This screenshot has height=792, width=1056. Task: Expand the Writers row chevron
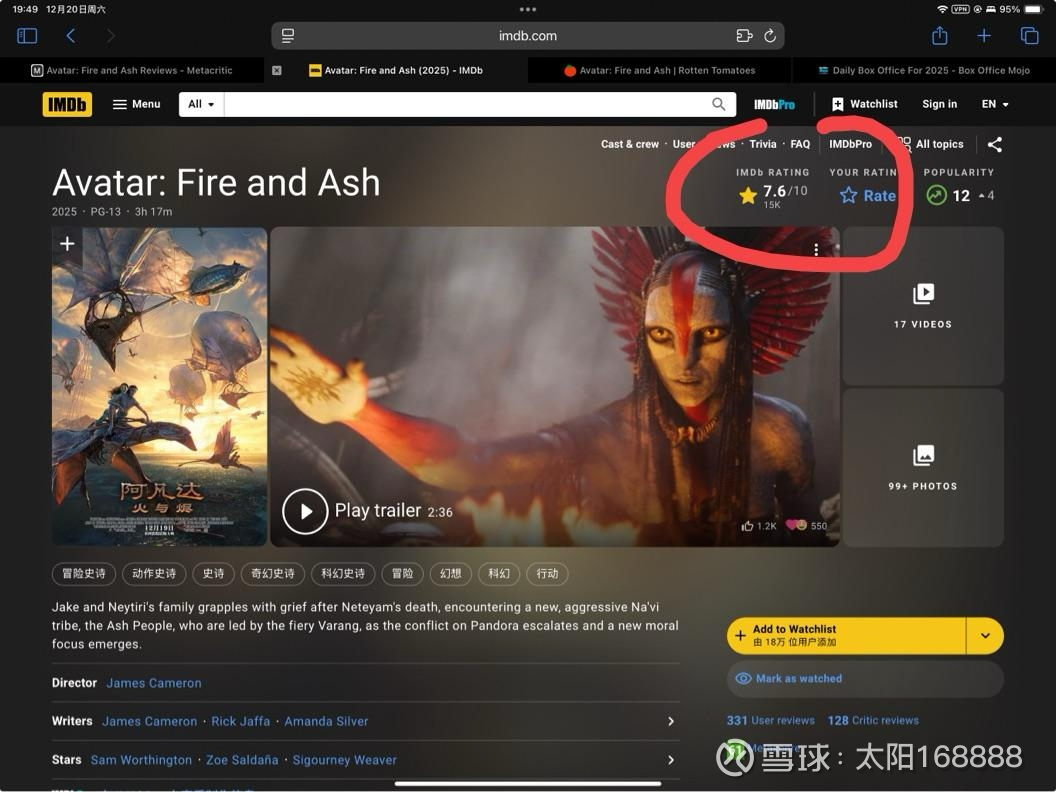[671, 721]
